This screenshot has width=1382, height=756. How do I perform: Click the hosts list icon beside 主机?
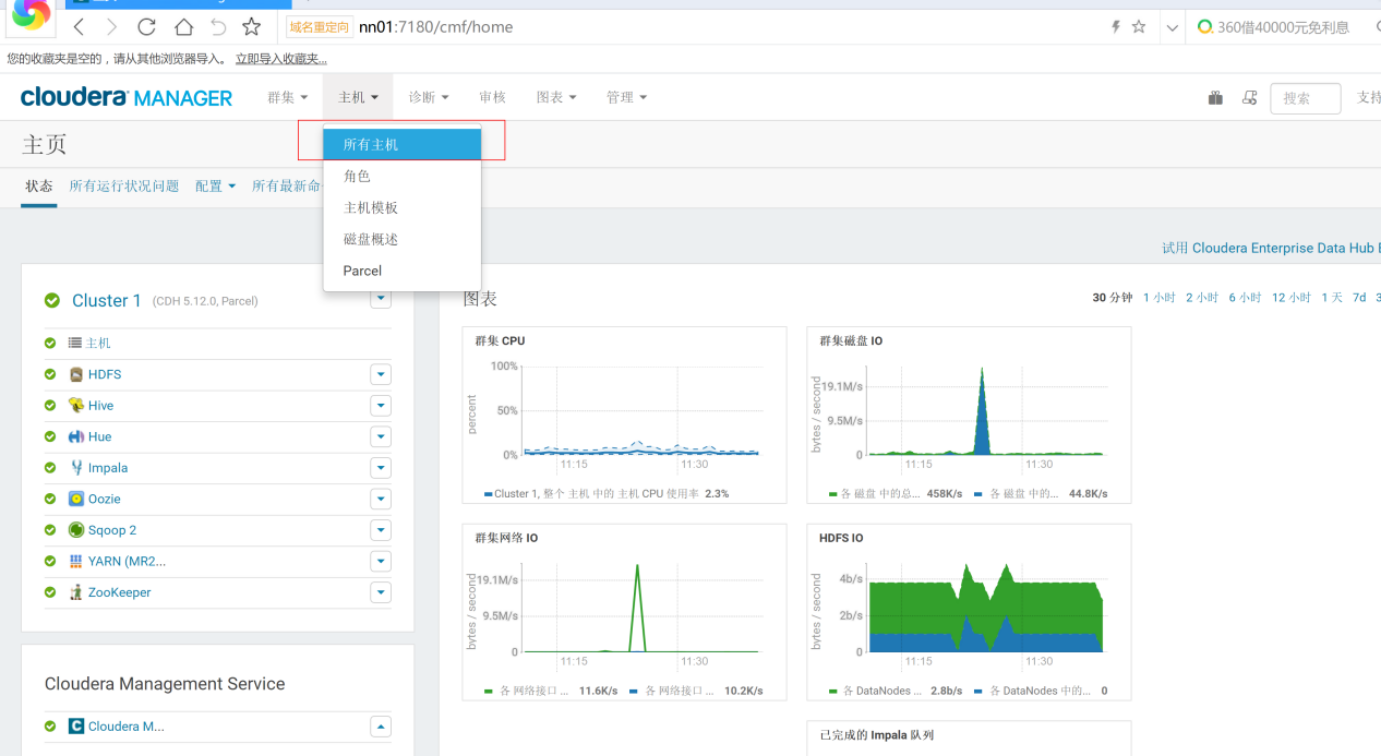click(x=75, y=343)
